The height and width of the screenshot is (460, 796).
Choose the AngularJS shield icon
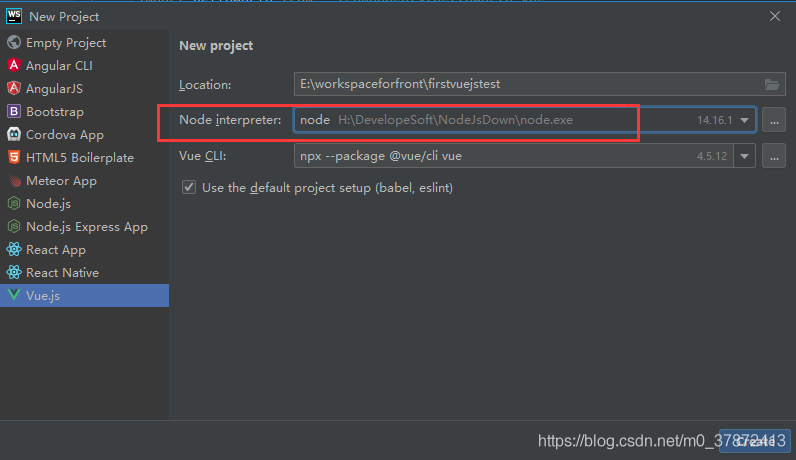14,88
